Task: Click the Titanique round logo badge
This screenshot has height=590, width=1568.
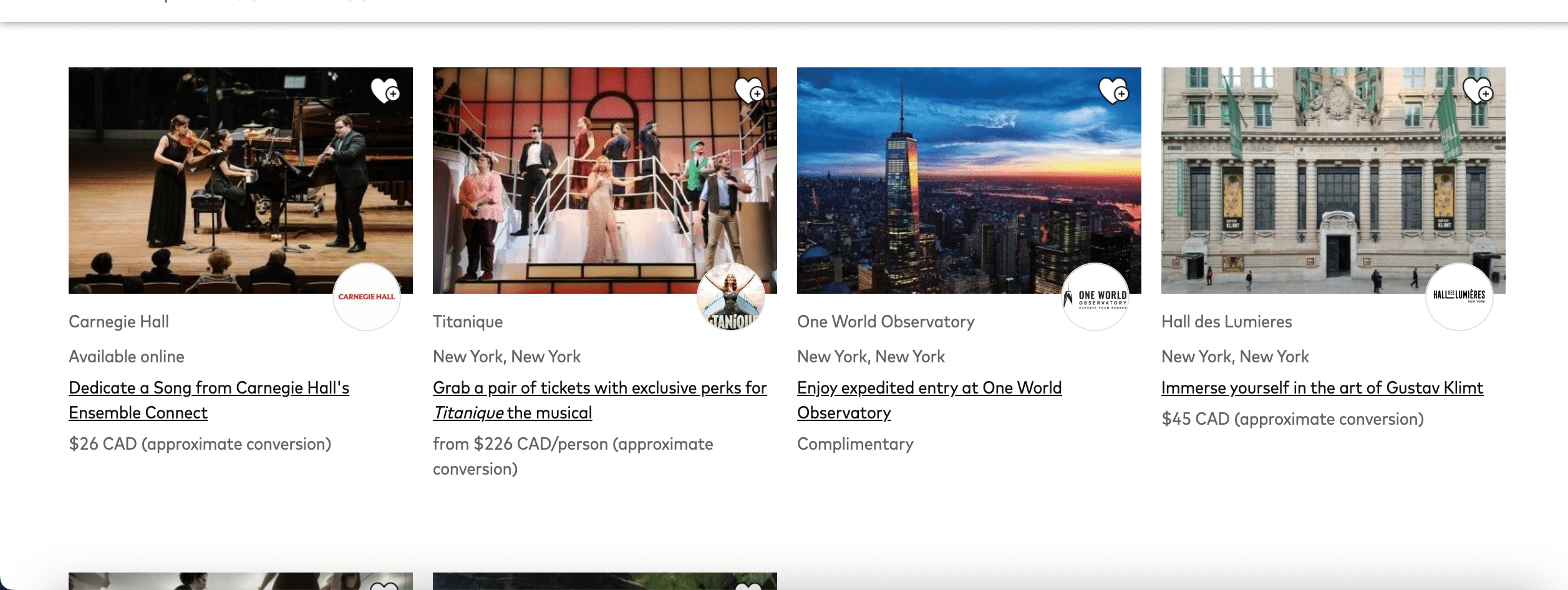Action: tap(731, 297)
